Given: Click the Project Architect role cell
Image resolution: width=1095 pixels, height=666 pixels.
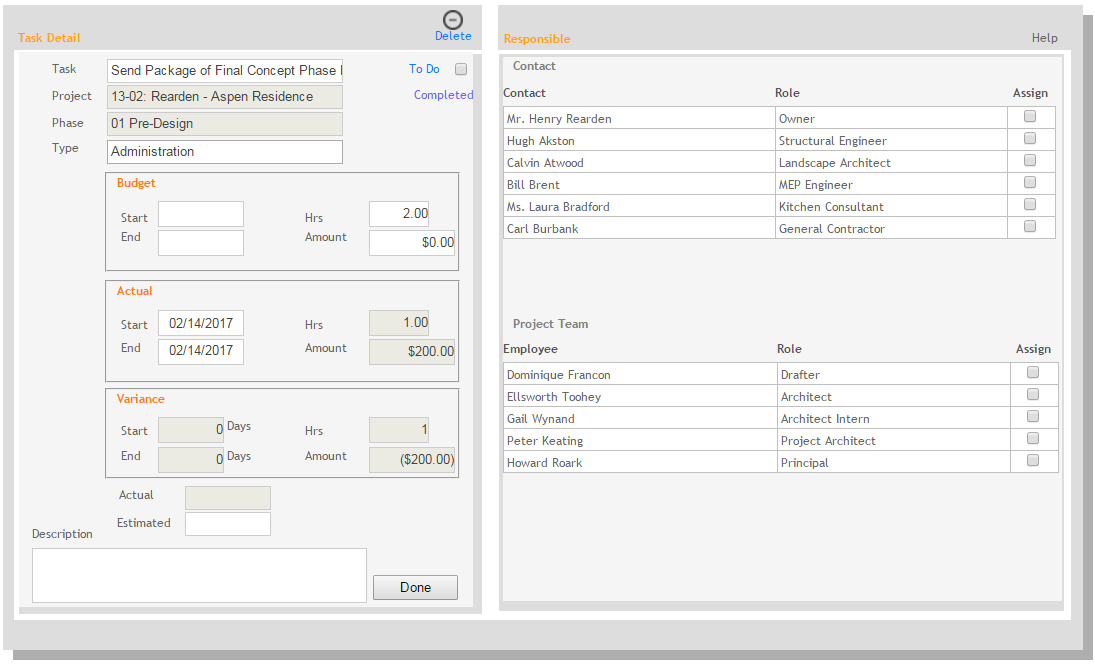Looking at the screenshot, I should point(894,440).
